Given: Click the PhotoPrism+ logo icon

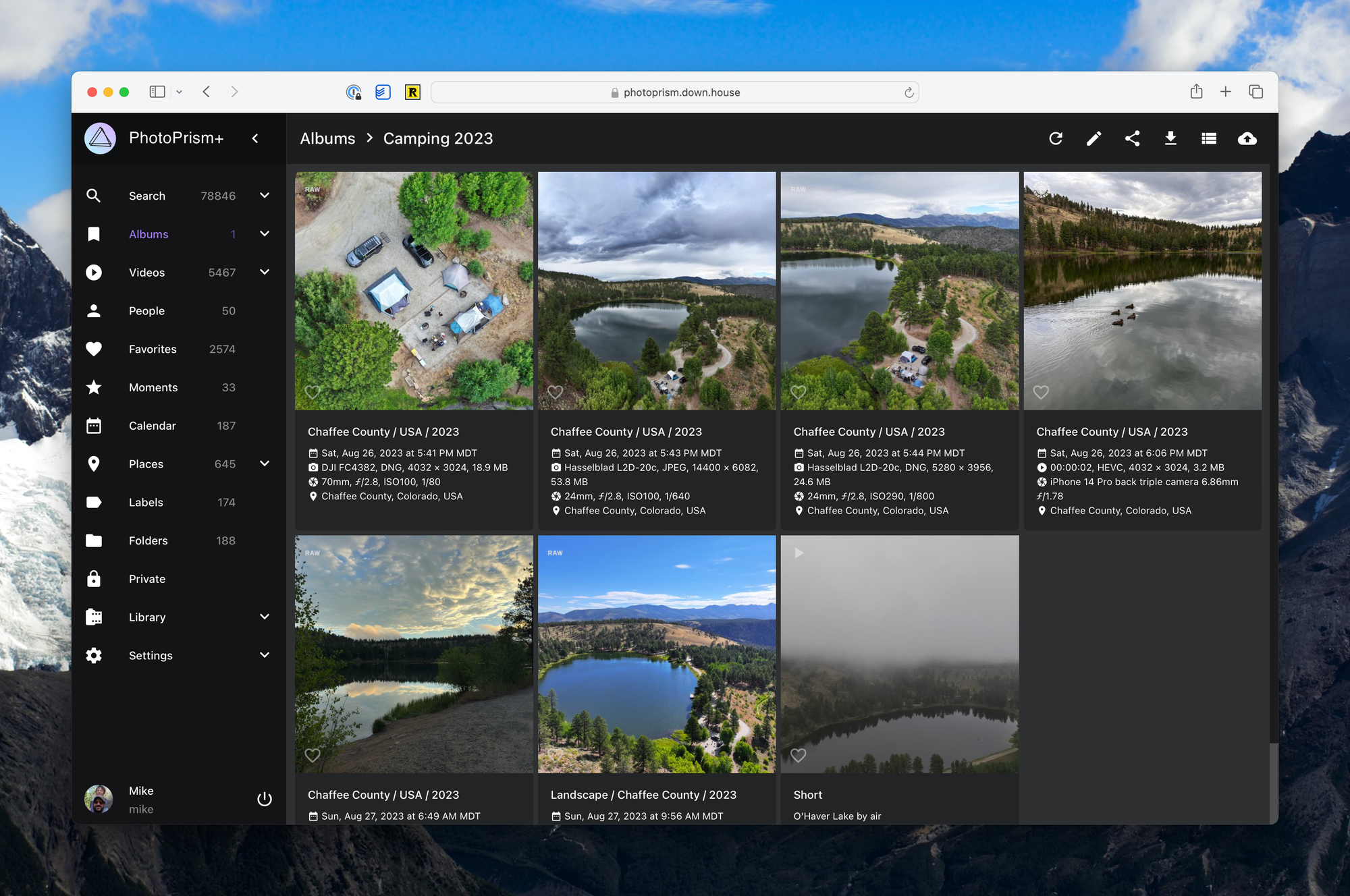Looking at the screenshot, I should tap(99, 138).
